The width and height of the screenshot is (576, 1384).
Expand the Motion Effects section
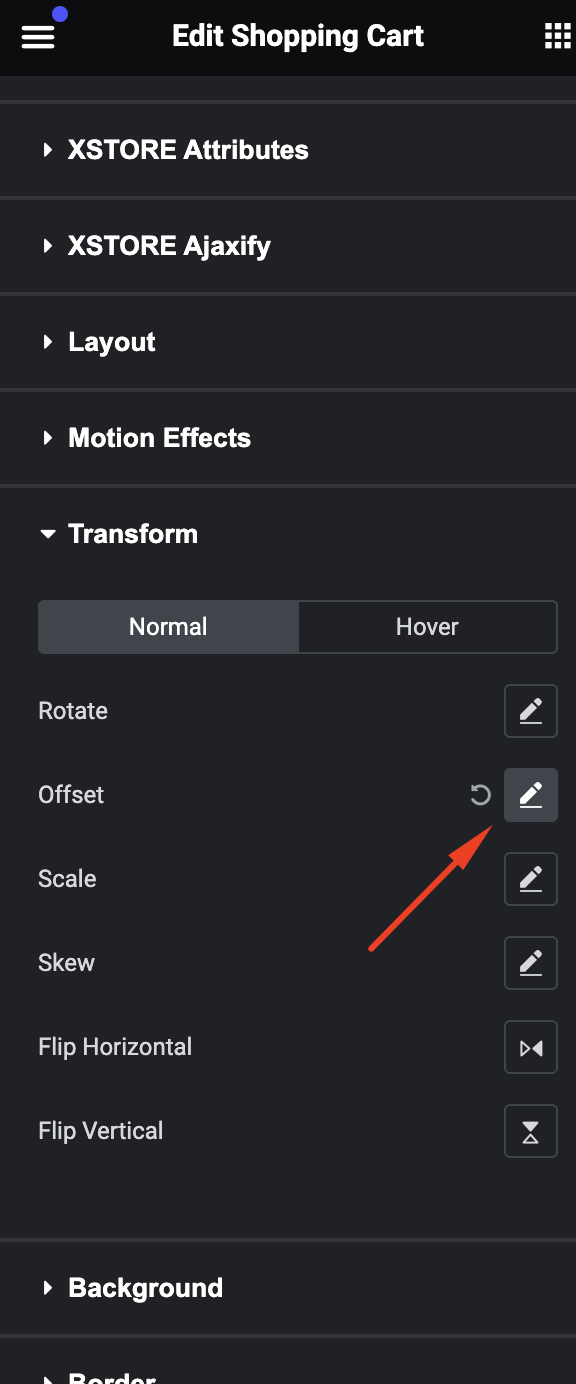tap(288, 438)
